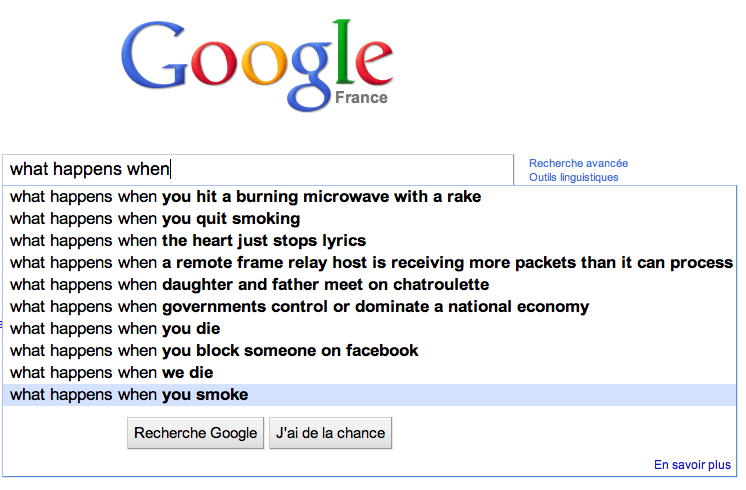Select the 'we die' suggestion
The height and width of the screenshot is (490, 746).
(x=370, y=372)
